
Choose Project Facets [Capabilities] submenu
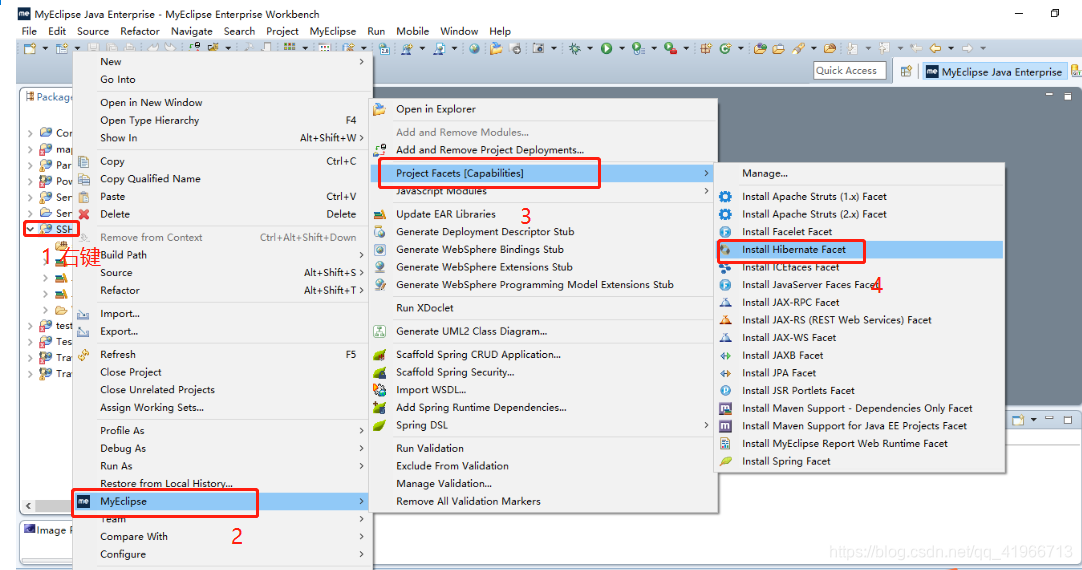544,173
